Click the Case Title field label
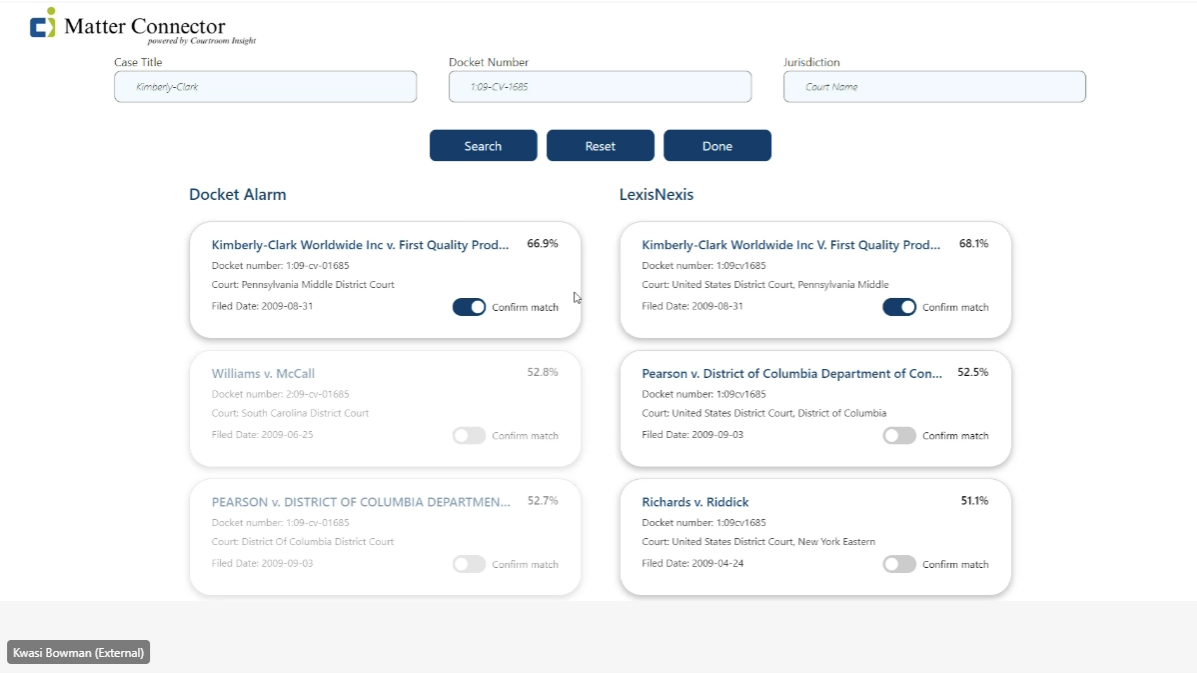Image resolution: width=1197 pixels, height=673 pixels. point(138,62)
